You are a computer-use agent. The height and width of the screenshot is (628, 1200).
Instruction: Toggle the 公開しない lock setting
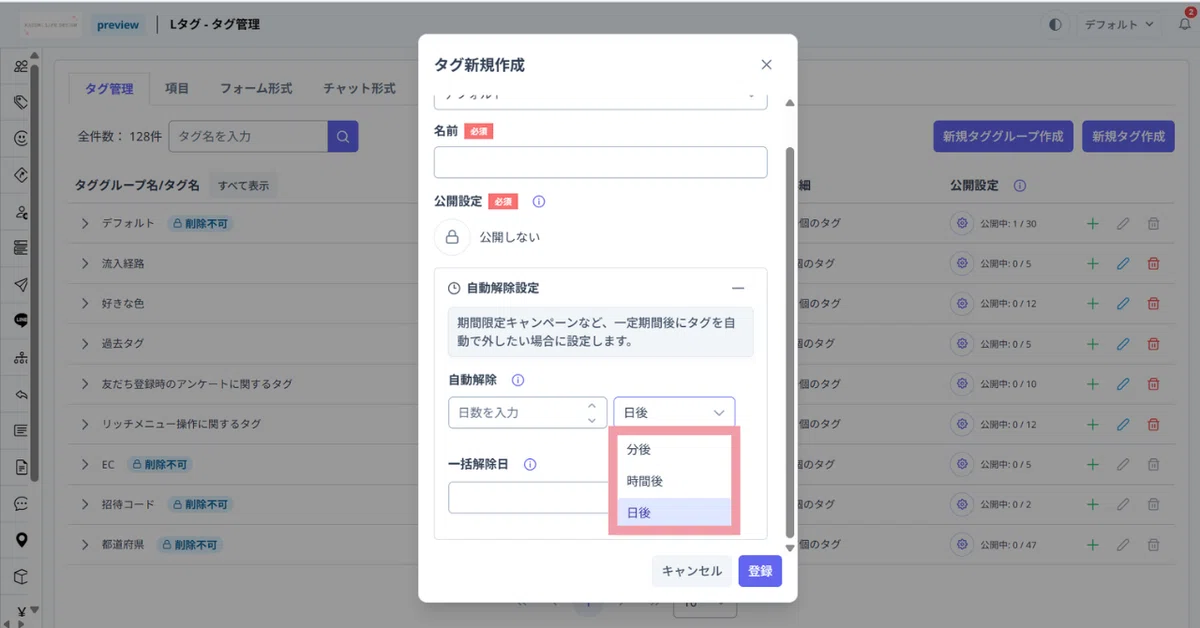pyautogui.click(x=452, y=237)
